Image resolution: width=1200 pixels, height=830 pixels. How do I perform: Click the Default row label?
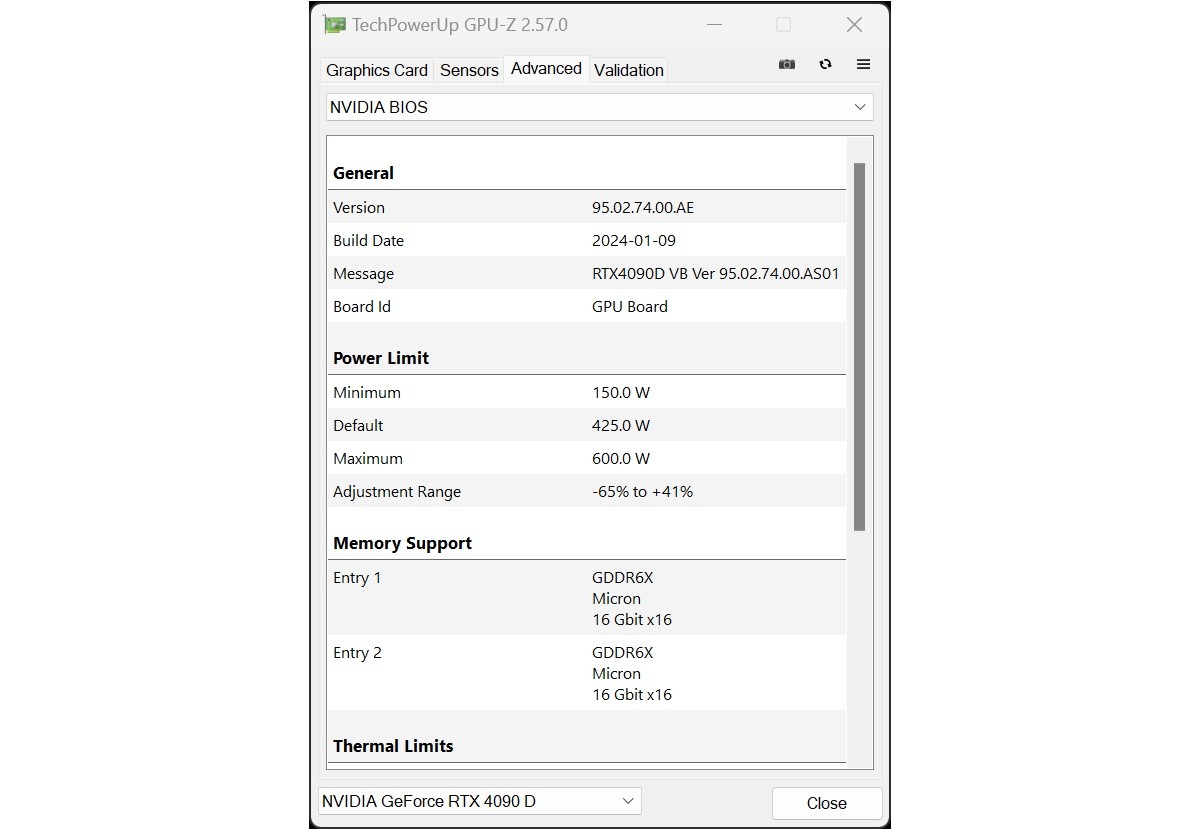[x=358, y=426]
